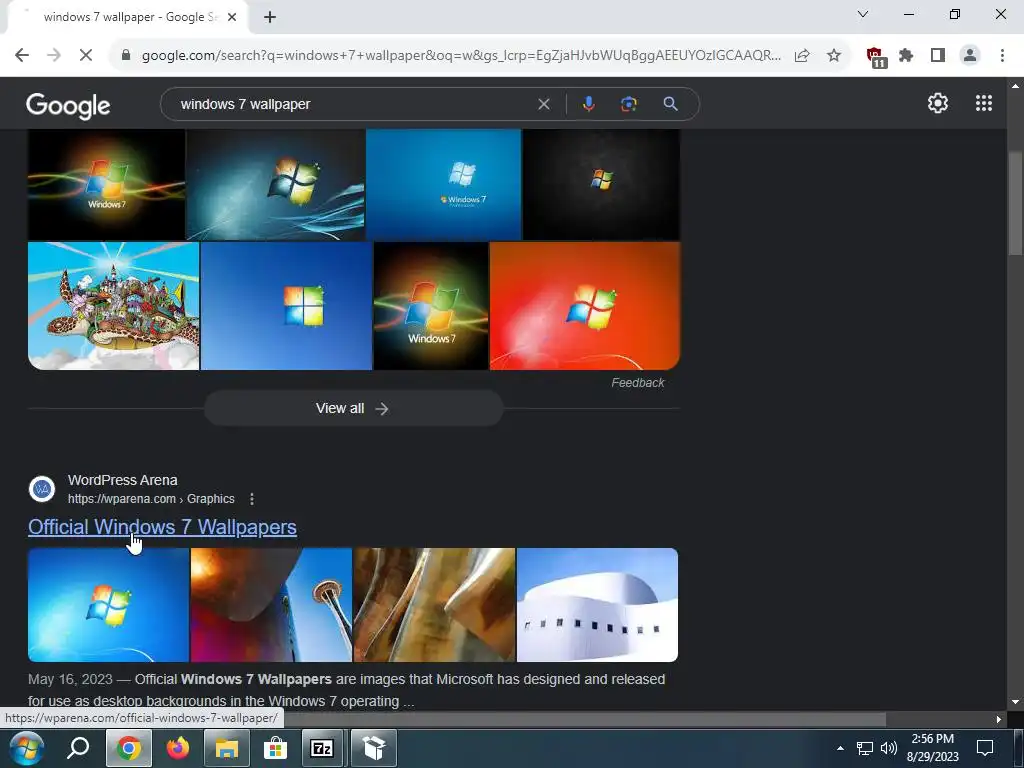Click the Chrome address bar URL
This screenshot has width=1024, height=768.
pyautogui.click(x=461, y=56)
